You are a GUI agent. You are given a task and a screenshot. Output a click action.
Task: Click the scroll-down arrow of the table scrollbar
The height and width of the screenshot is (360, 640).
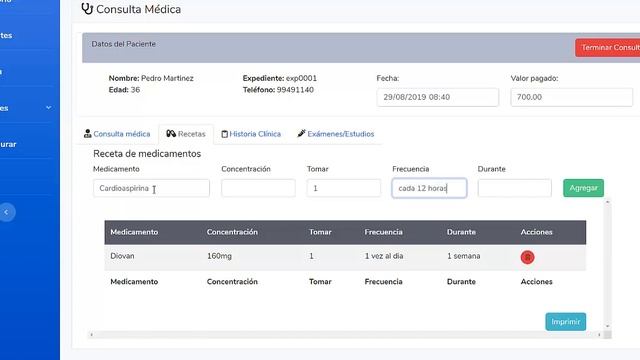[607, 326]
